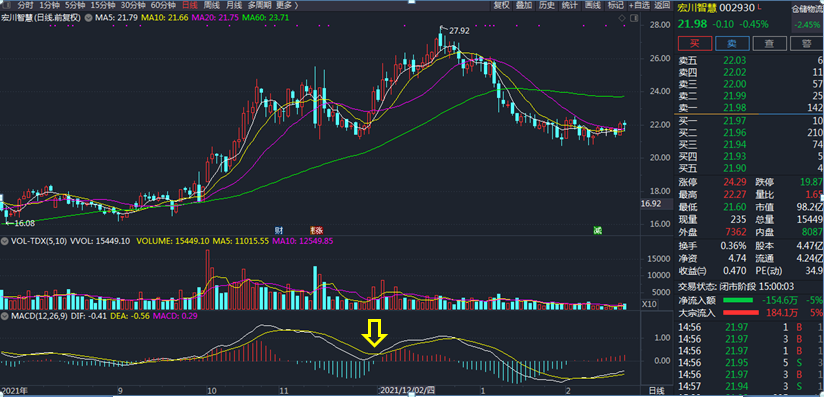The width and height of the screenshot is (824, 397).
Task: Select the 买二 21.96 bid row
Action: [x=750, y=133]
